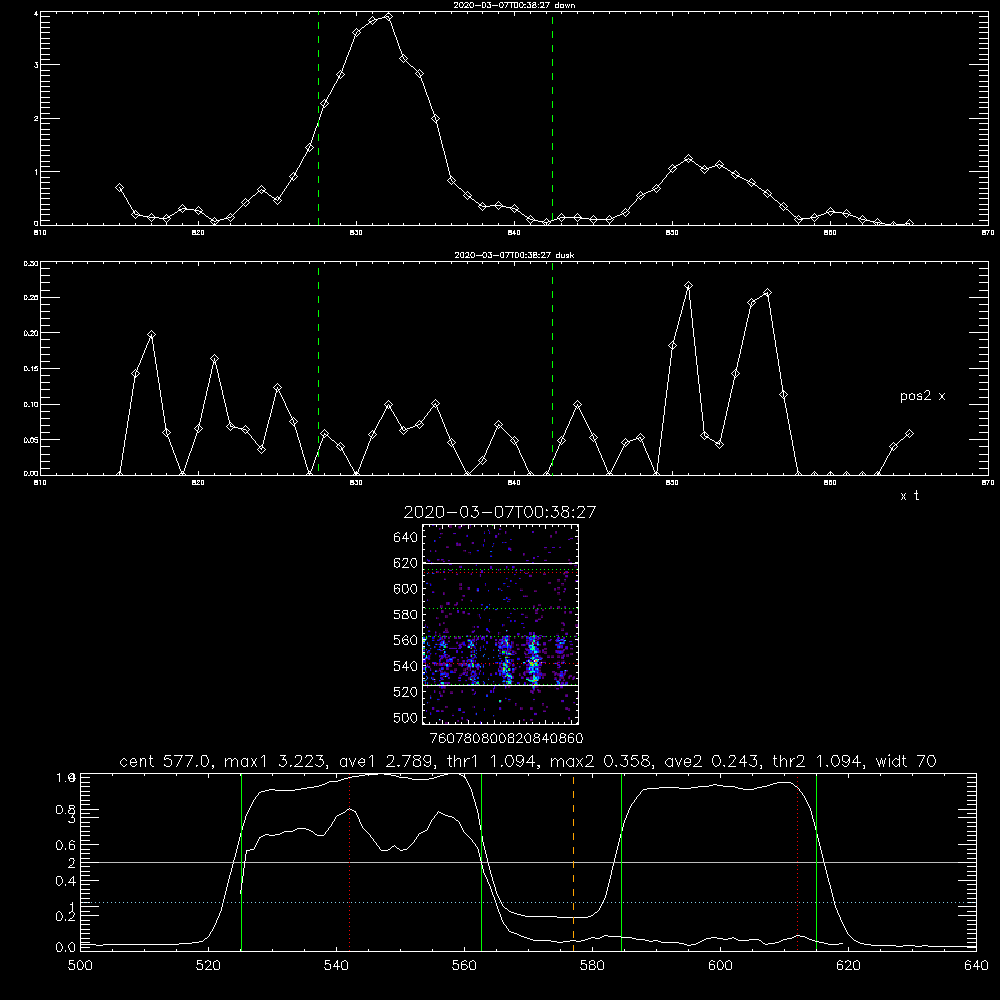The width and height of the screenshot is (1000, 1000).
Task: Click the red dotted line near 542 in bottom plot
Action: coord(349,861)
